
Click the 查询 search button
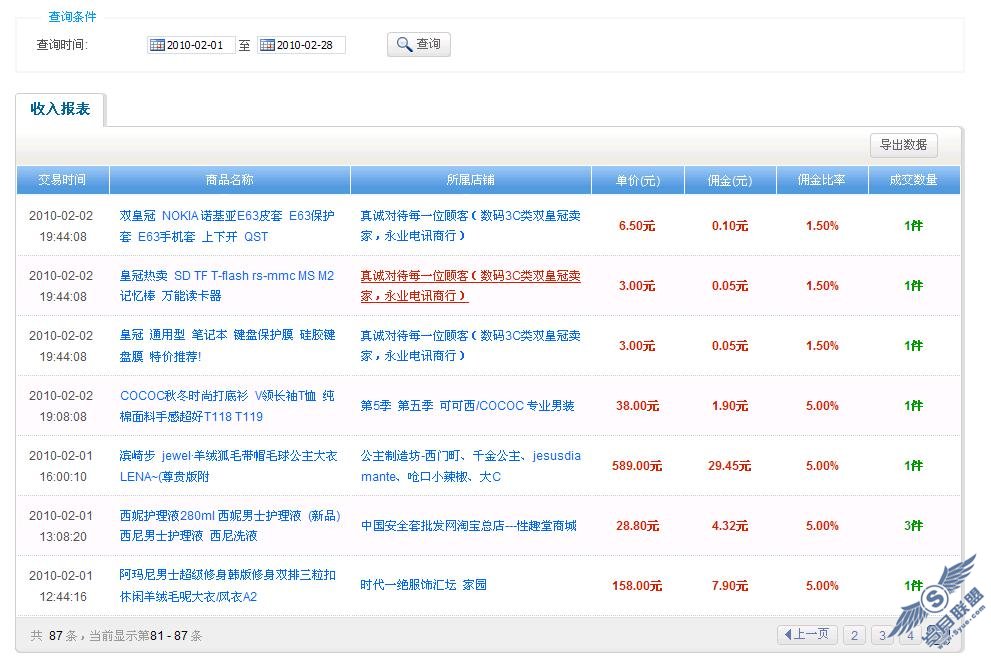point(418,44)
